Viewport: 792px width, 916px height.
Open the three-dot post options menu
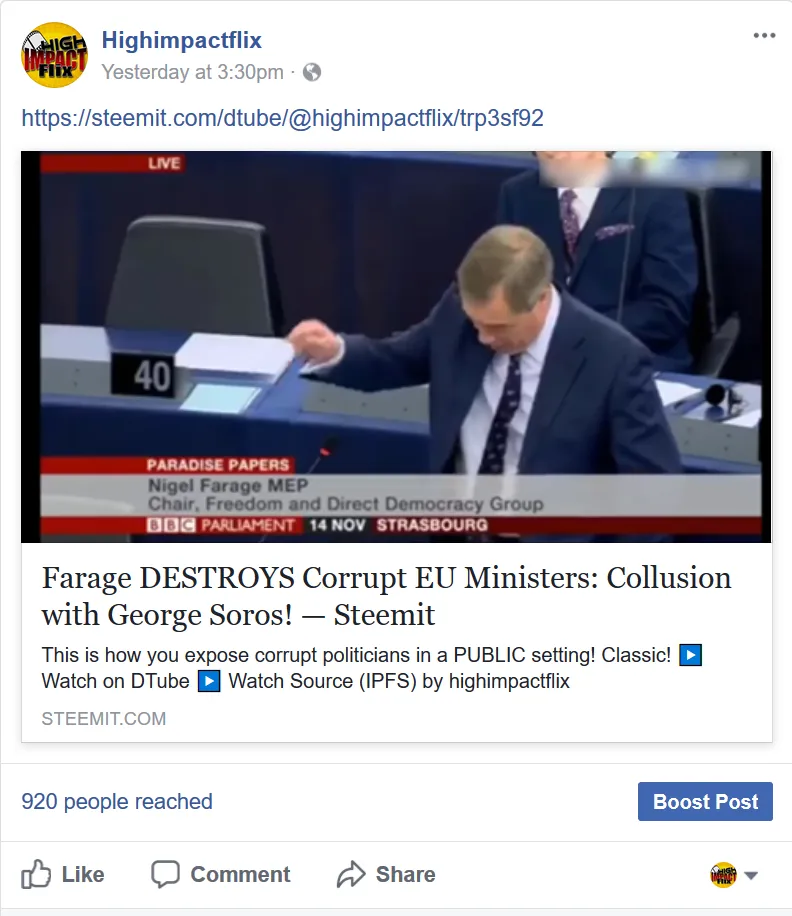764,36
